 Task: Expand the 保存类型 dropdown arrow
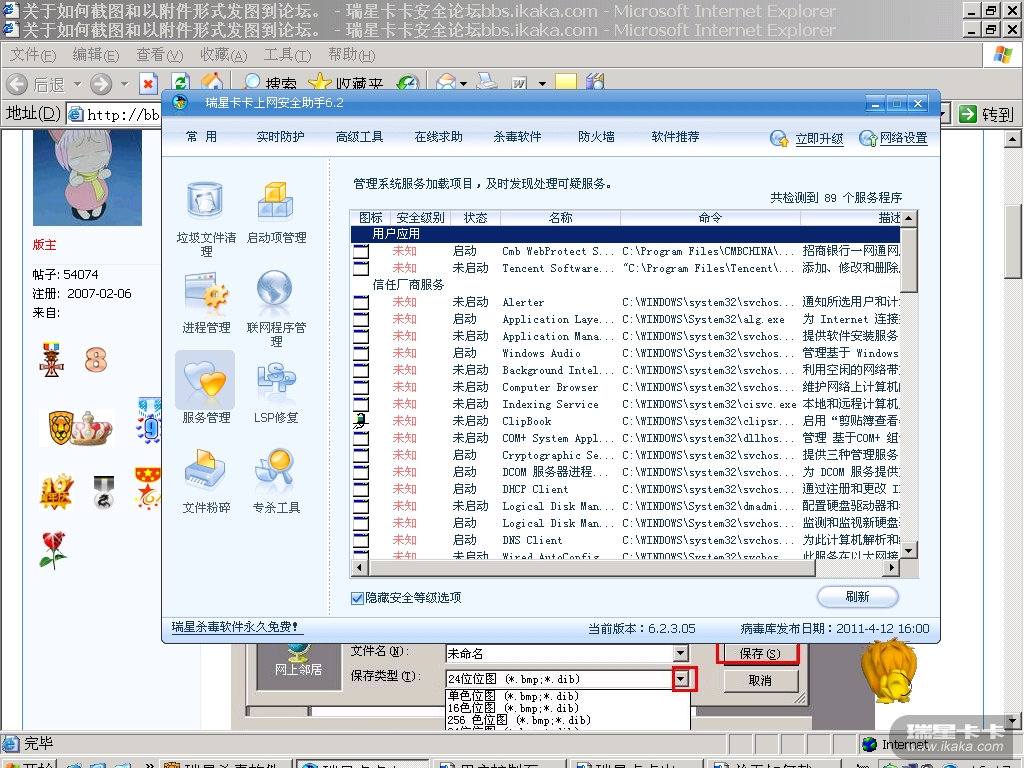pos(682,680)
